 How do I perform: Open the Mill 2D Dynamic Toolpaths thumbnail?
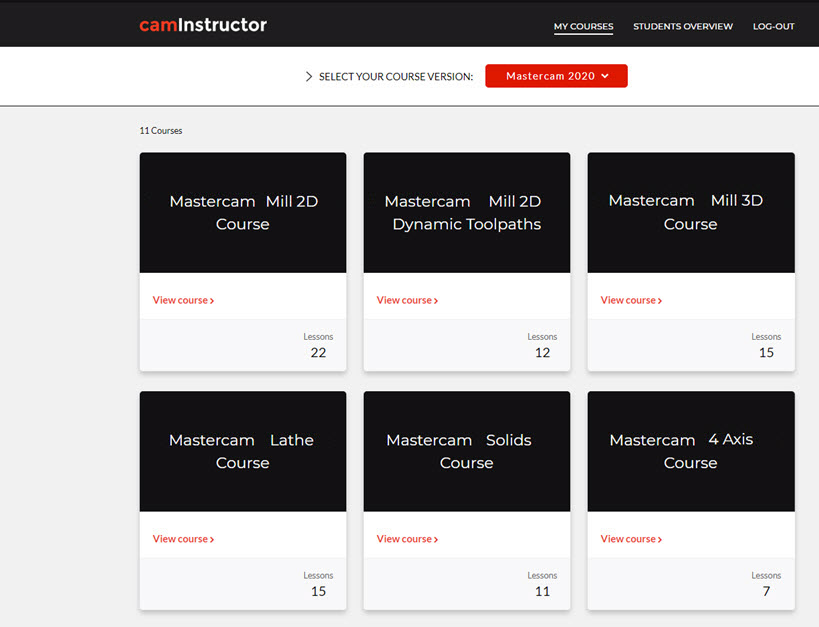pos(467,213)
